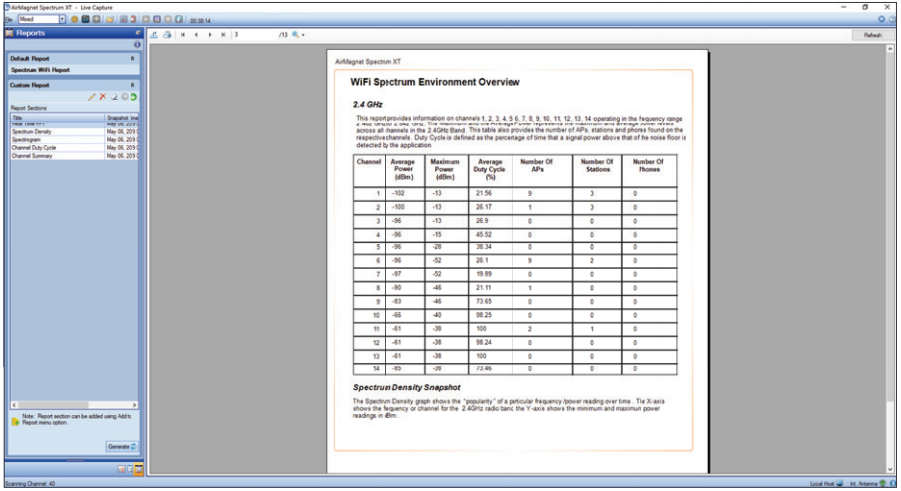Image resolution: width=901 pixels, height=491 pixels.
Task: Click the dark spectrum graph toolbar icon
Action: pos(85,19)
